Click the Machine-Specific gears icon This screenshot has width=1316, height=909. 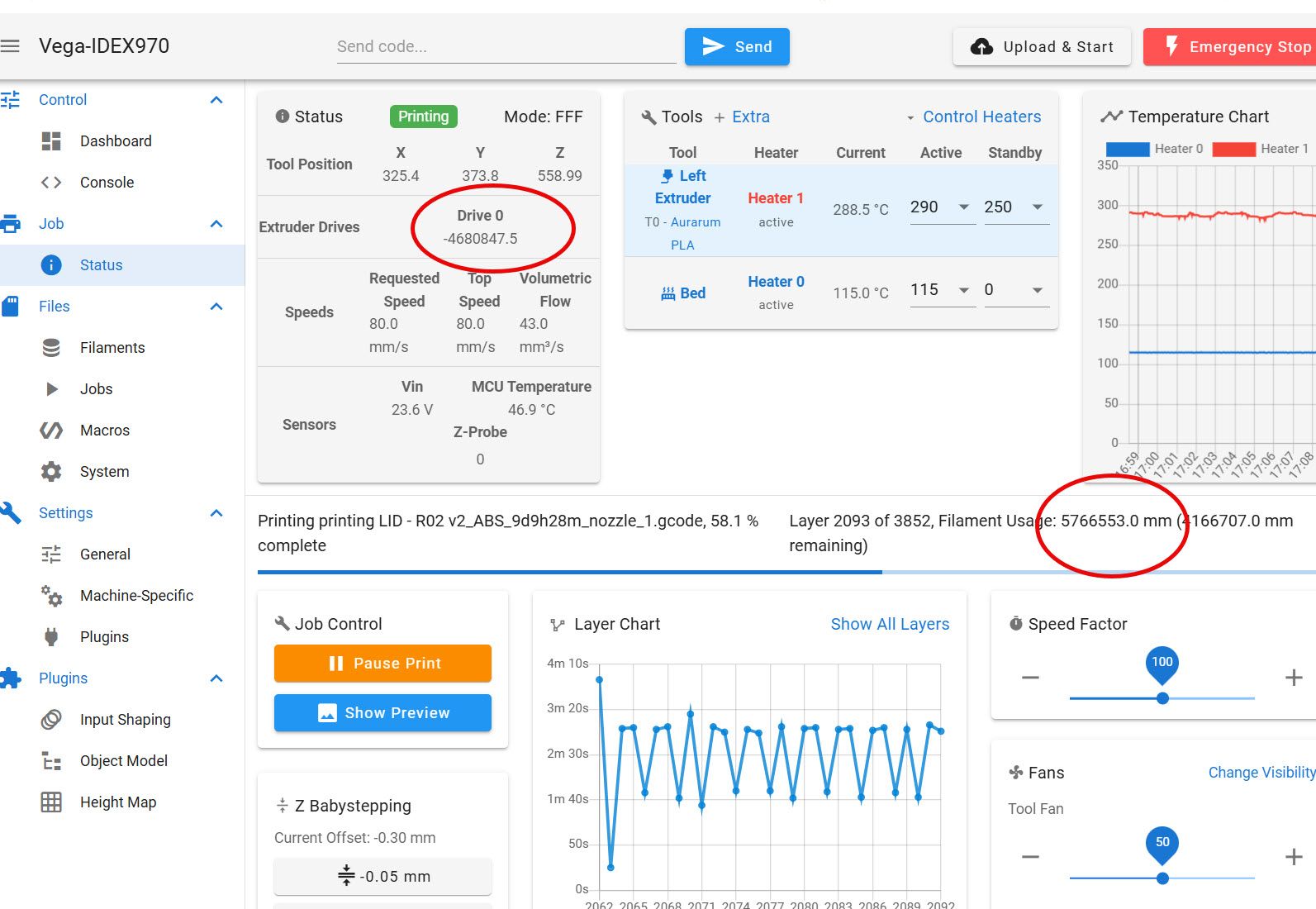click(51, 596)
